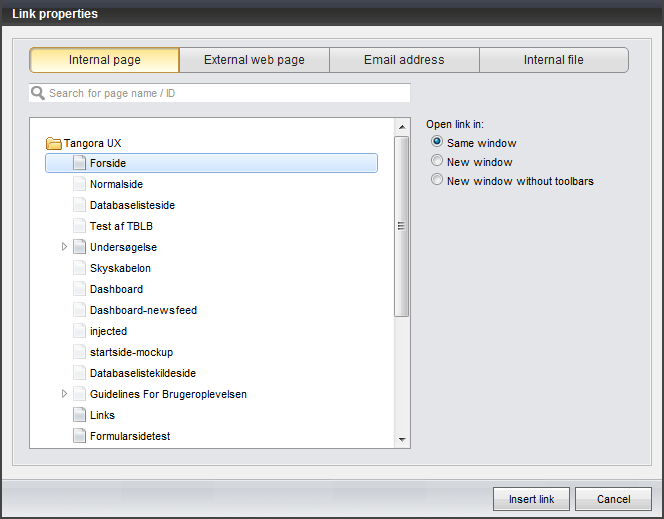Click the Tangora UX folder icon
Image resolution: width=664 pixels, height=519 pixels.
(x=54, y=143)
